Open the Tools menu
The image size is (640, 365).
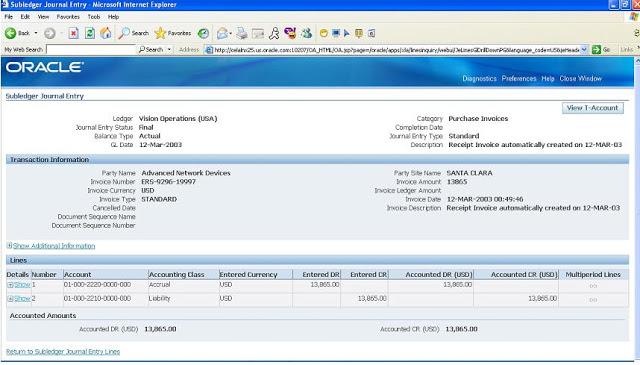94,17
